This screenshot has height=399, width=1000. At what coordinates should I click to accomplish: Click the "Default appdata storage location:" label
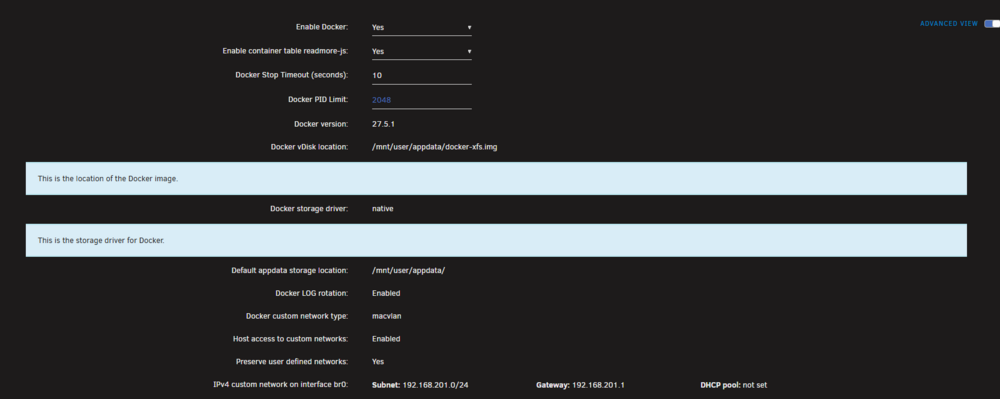[290, 270]
